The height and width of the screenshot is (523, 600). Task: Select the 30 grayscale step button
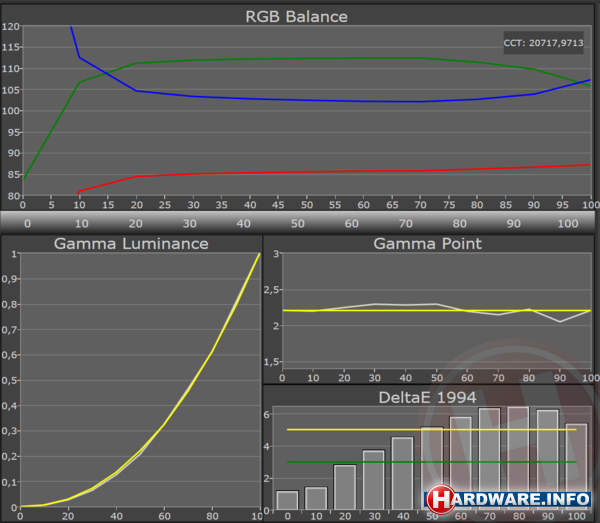191,222
